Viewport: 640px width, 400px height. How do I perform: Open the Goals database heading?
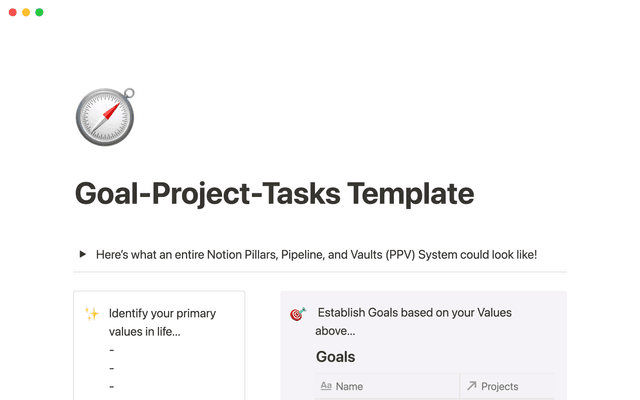335,357
